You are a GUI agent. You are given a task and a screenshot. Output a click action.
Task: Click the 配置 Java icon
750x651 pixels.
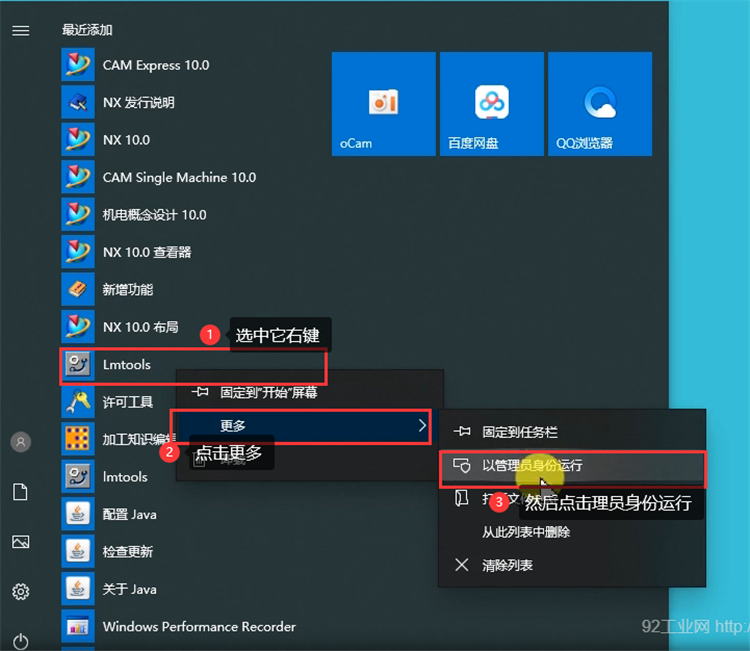click(77, 514)
